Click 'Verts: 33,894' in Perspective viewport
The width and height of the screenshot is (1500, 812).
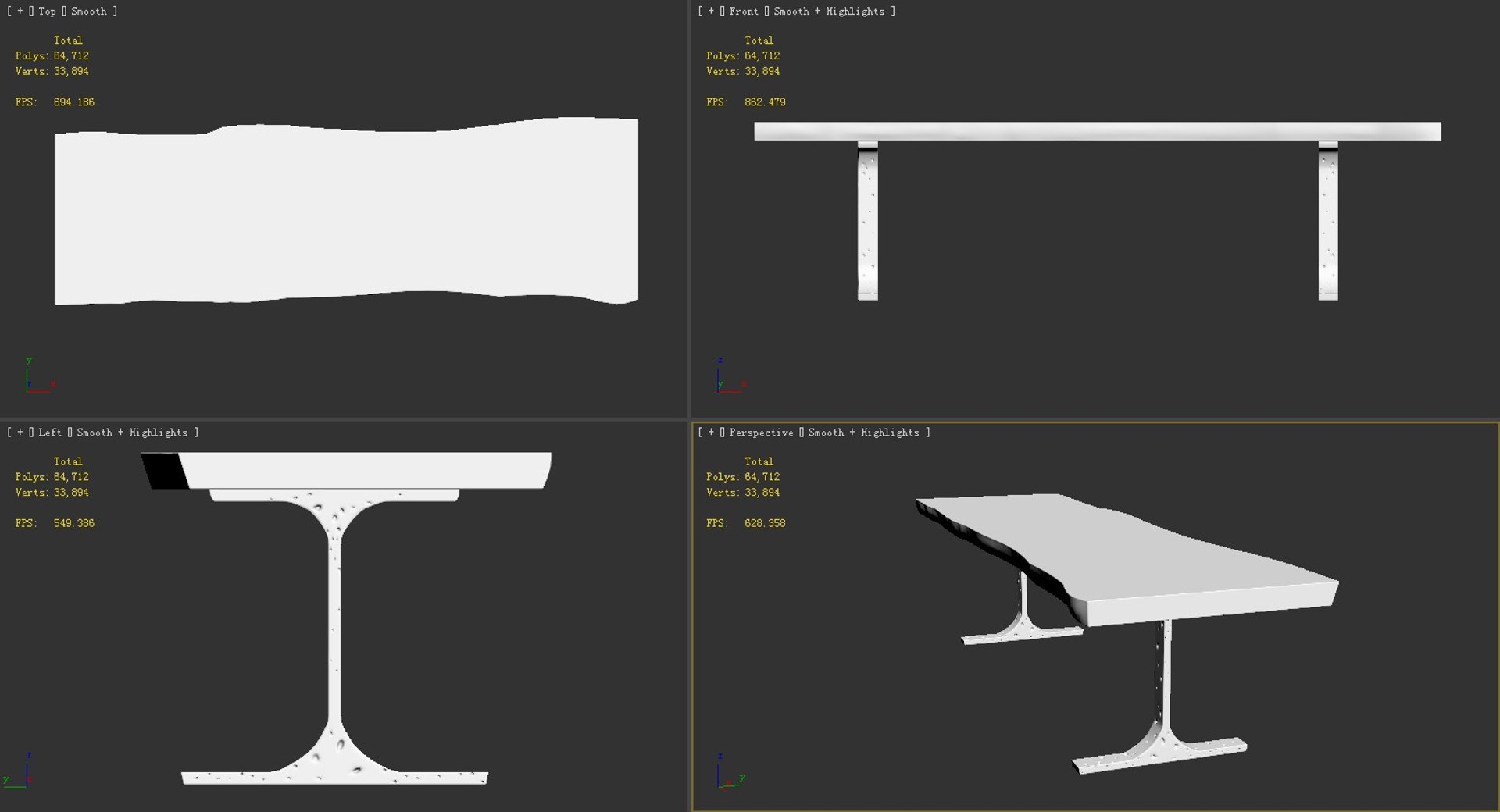tap(743, 492)
